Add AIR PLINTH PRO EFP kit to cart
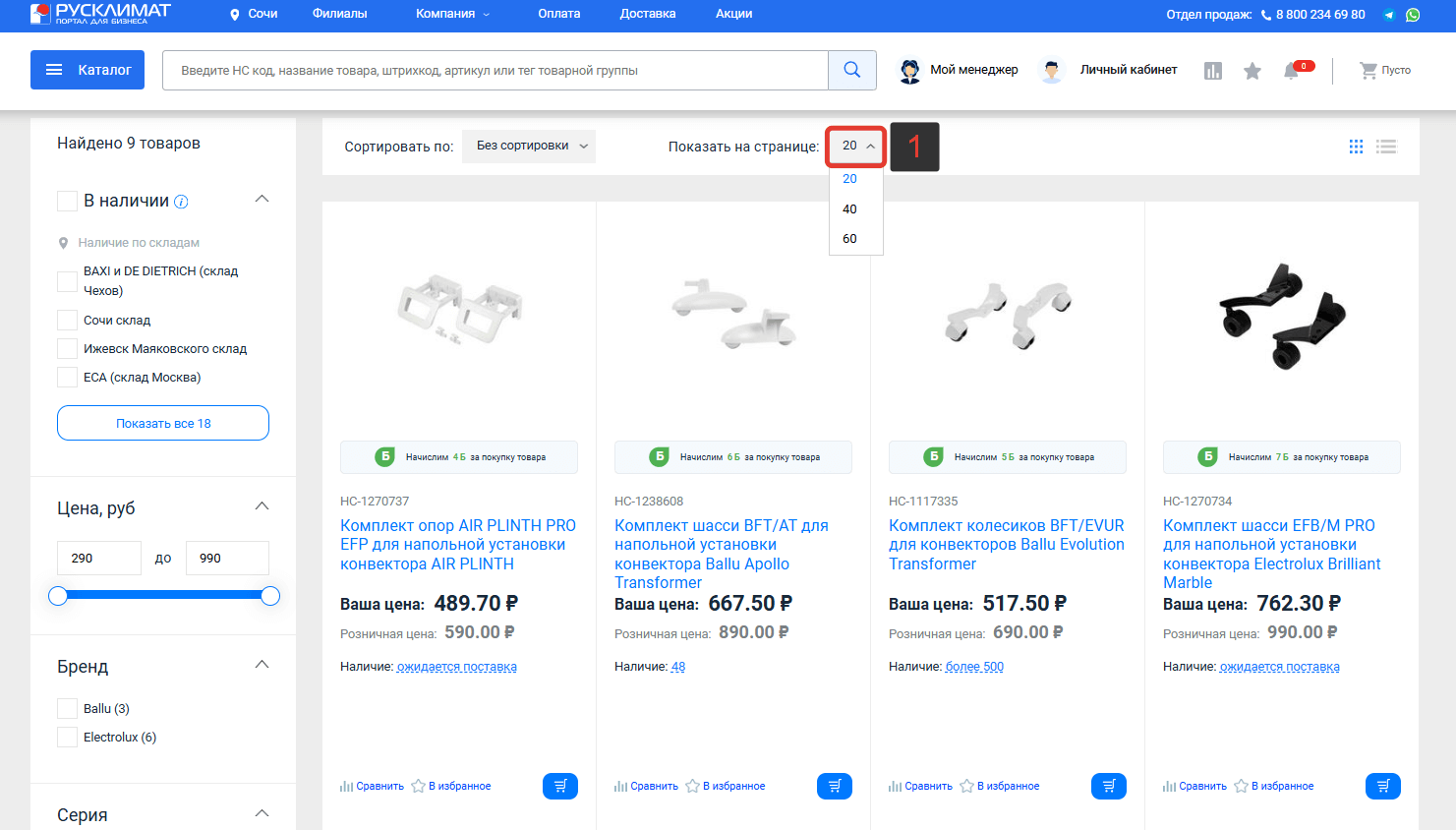Screen dimensions: 1456x830 coord(560,786)
